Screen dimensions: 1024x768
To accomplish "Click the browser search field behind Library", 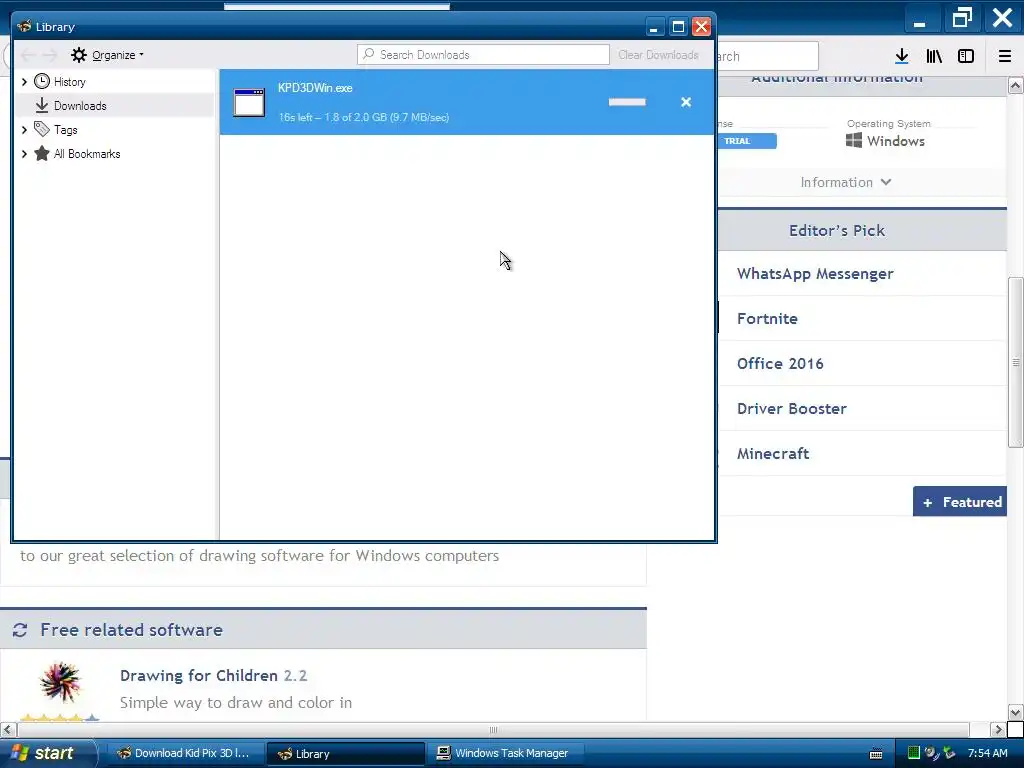I will (767, 56).
